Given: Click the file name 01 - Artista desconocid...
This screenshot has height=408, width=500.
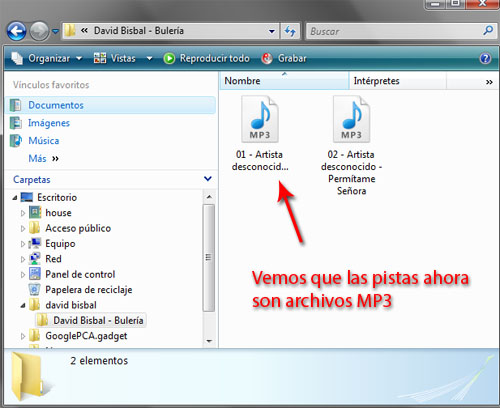Looking at the screenshot, I should [260, 161].
